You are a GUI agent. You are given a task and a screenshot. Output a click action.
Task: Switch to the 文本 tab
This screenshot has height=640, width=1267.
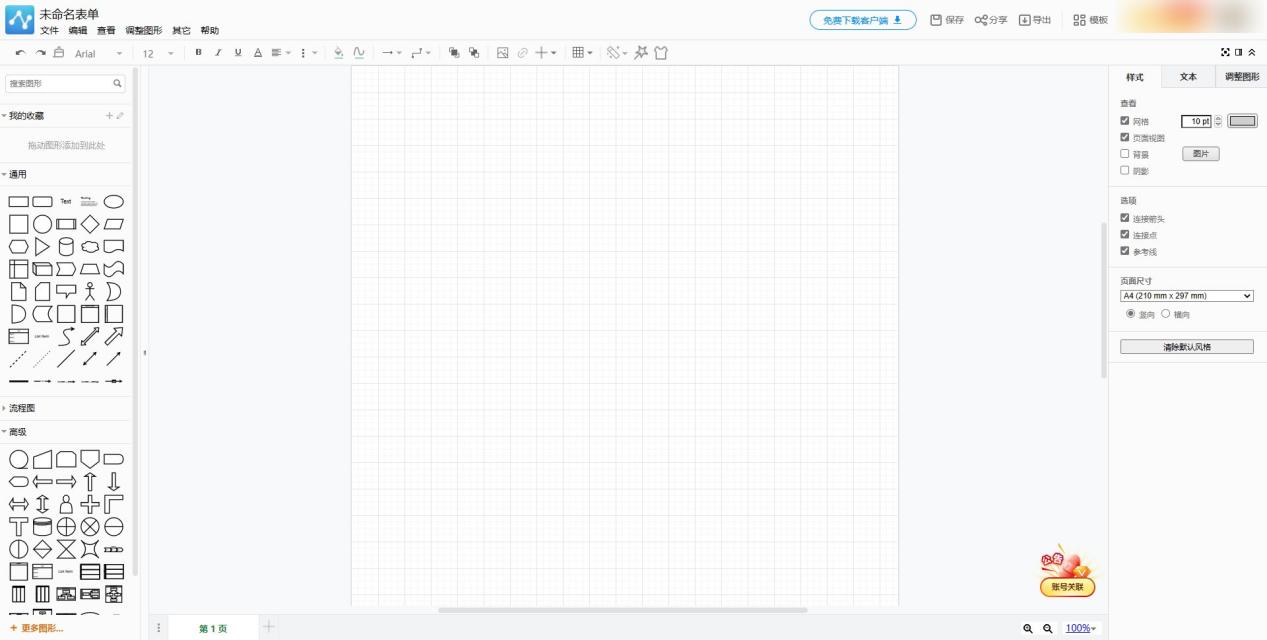click(1187, 77)
